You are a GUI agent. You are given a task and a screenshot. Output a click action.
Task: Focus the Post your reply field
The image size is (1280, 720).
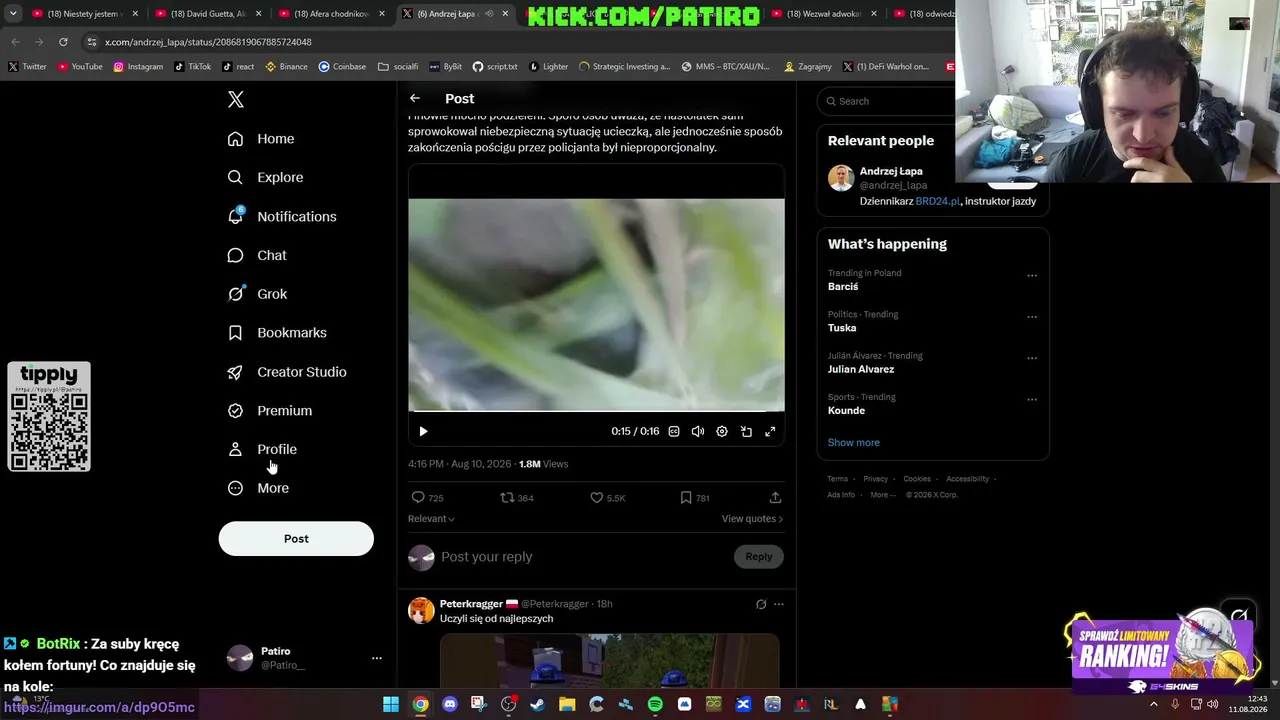[x=583, y=557]
